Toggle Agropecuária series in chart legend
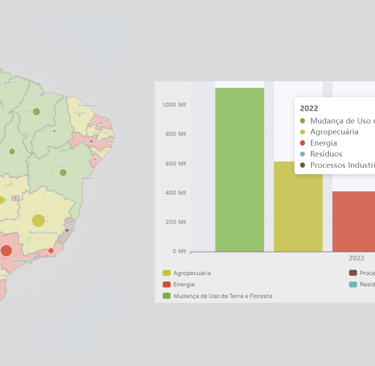Viewport: 375px width, 366px height. (187, 273)
